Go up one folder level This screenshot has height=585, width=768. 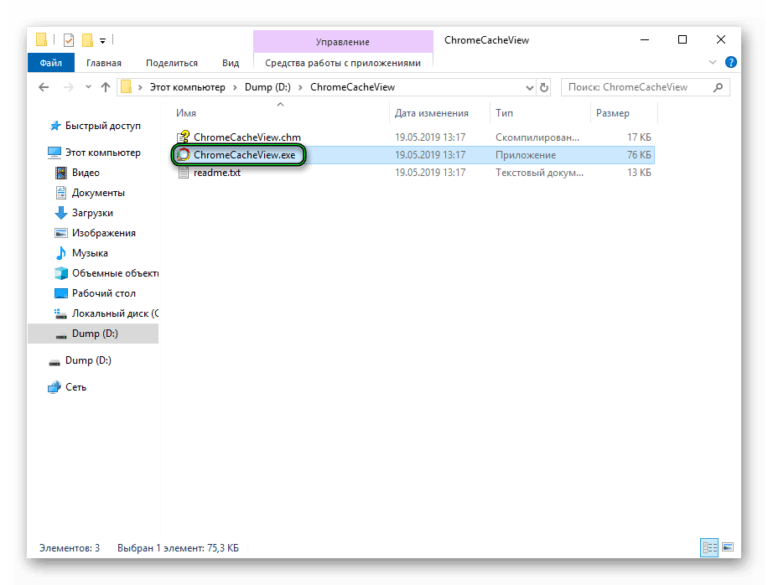pos(105,87)
